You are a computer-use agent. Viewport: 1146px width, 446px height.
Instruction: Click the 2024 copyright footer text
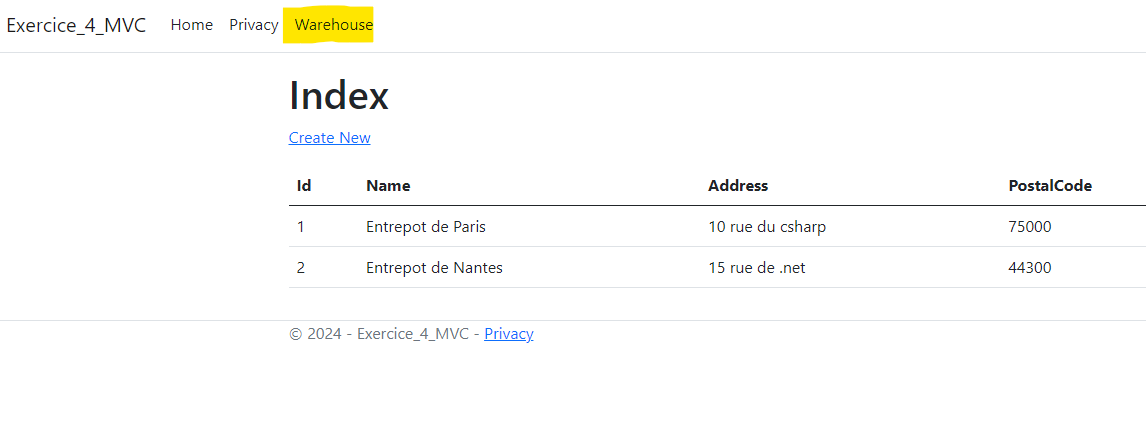pos(385,334)
